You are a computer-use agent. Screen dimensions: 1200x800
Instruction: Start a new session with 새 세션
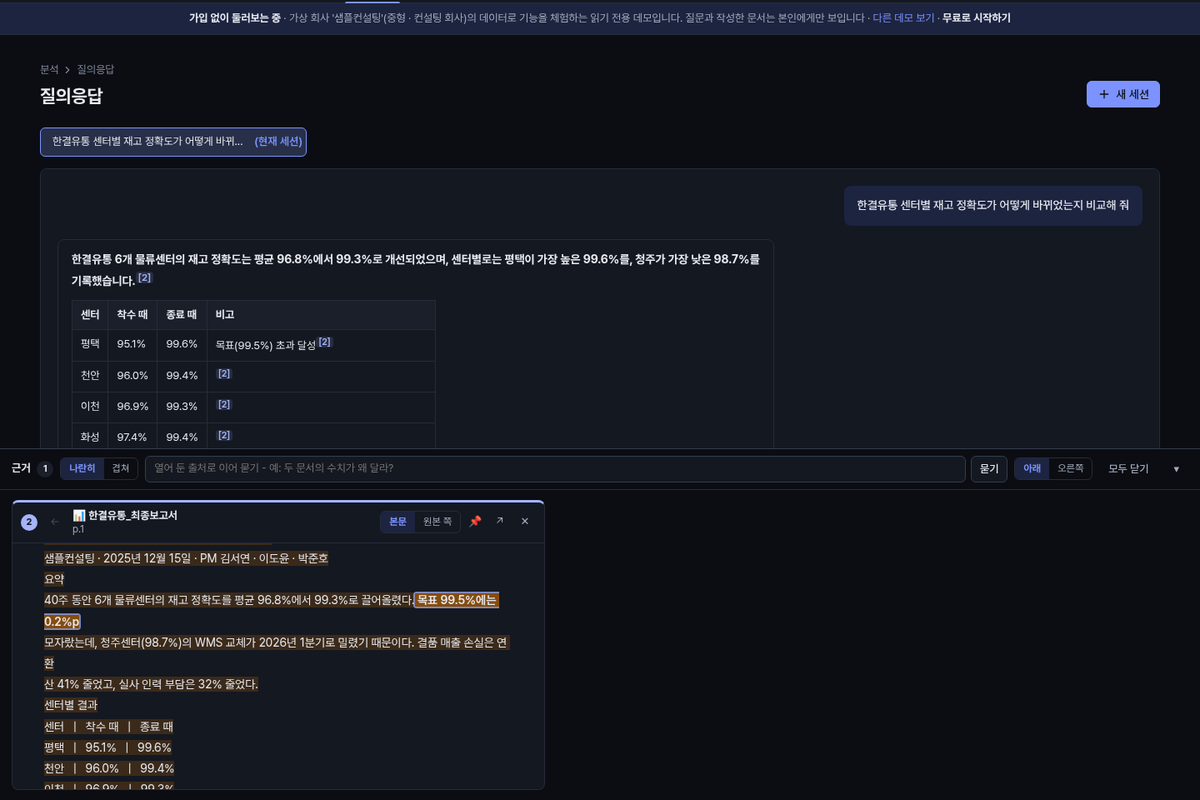(1123, 94)
